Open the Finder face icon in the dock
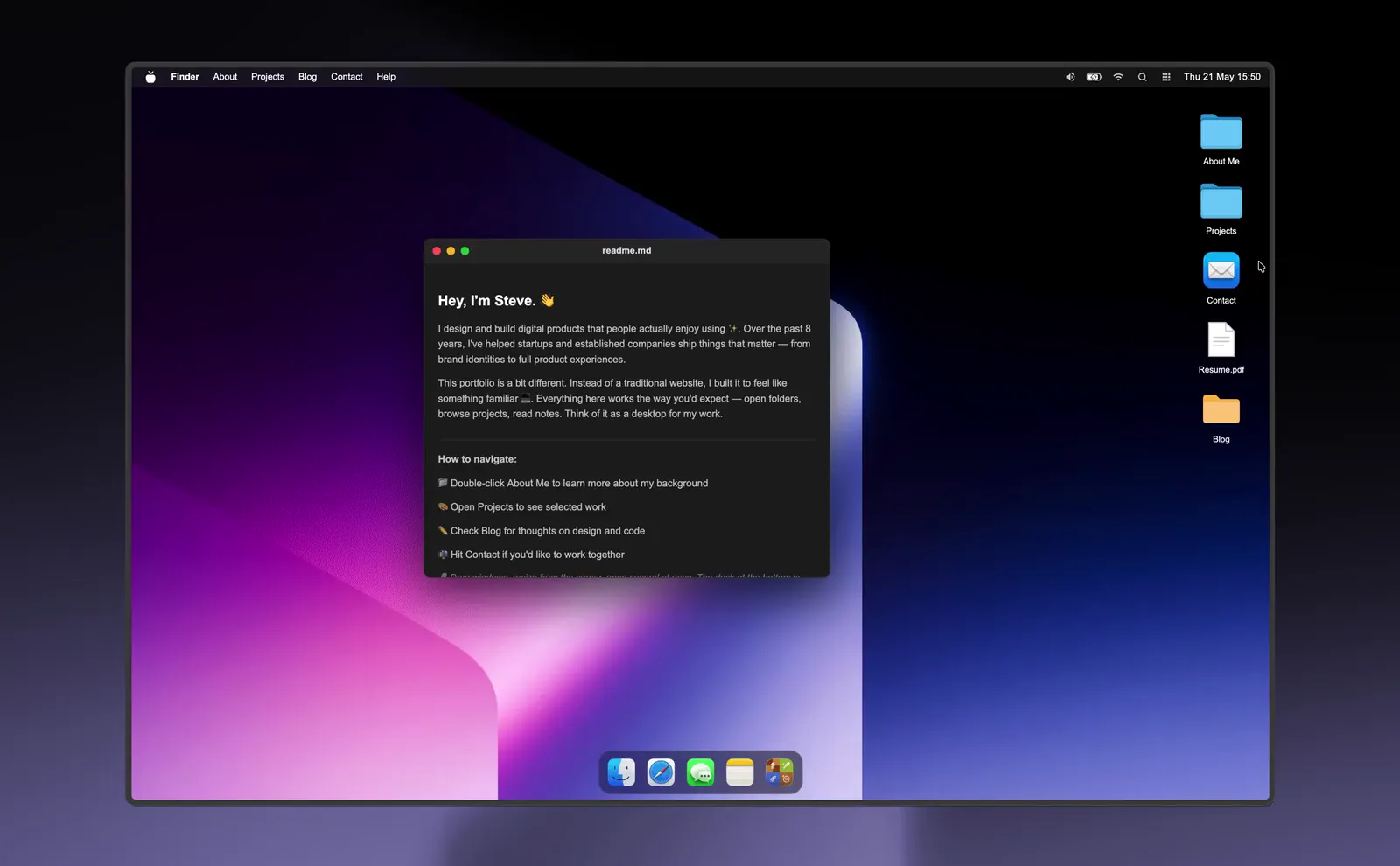Screen dimensions: 1400x866 click(621, 772)
